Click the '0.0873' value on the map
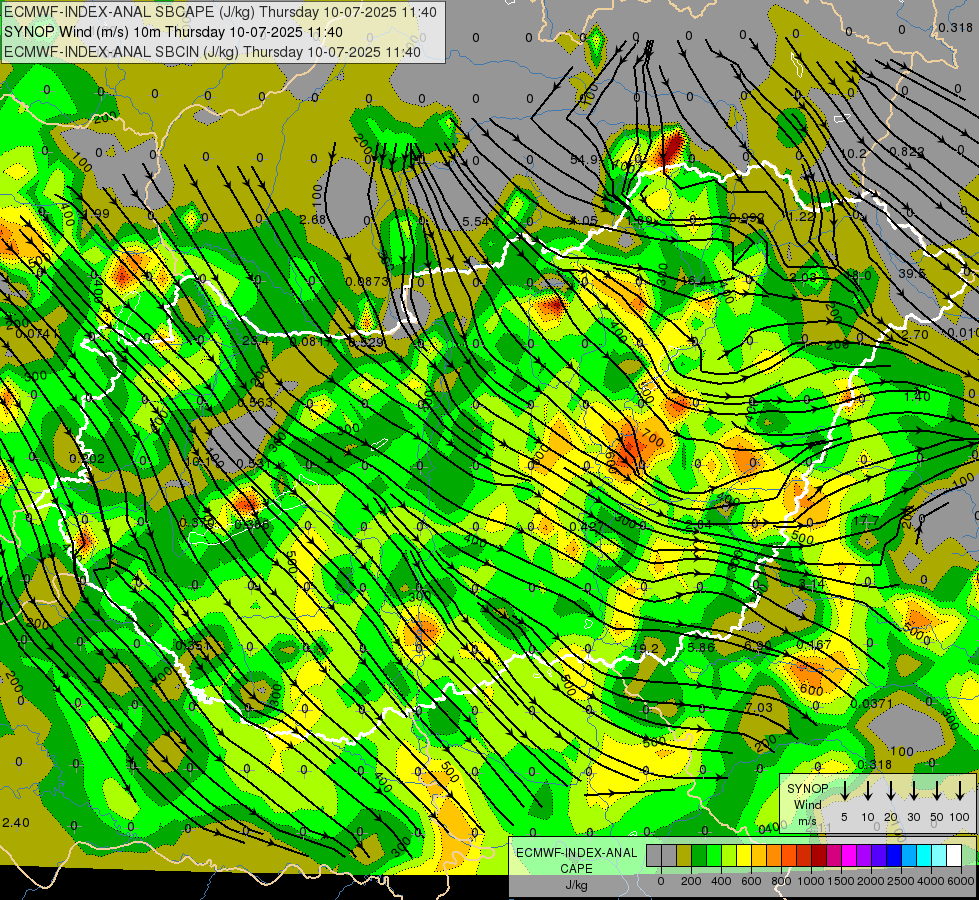Screen dimensions: 979x900 (367, 282)
